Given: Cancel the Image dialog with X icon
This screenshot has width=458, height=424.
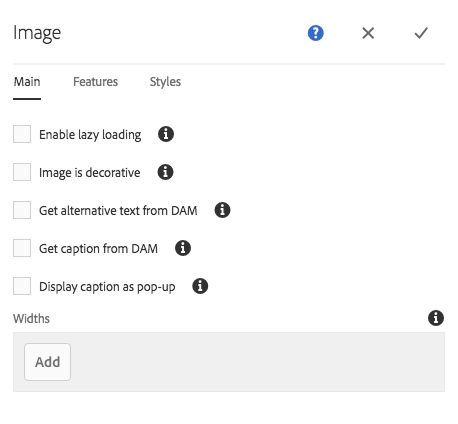Looking at the screenshot, I should point(368,33).
